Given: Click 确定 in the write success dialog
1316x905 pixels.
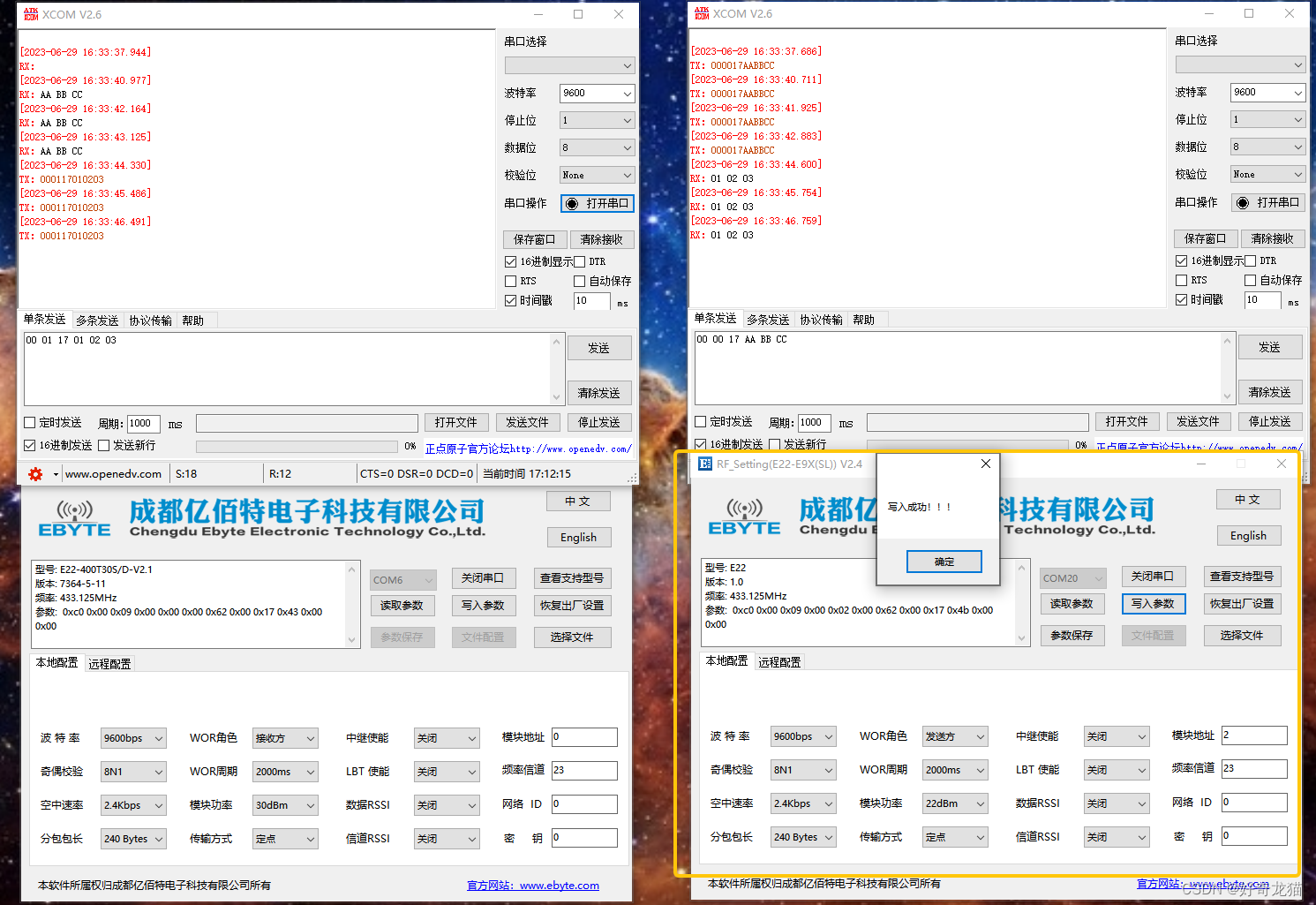Looking at the screenshot, I should click(x=944, y=562).
